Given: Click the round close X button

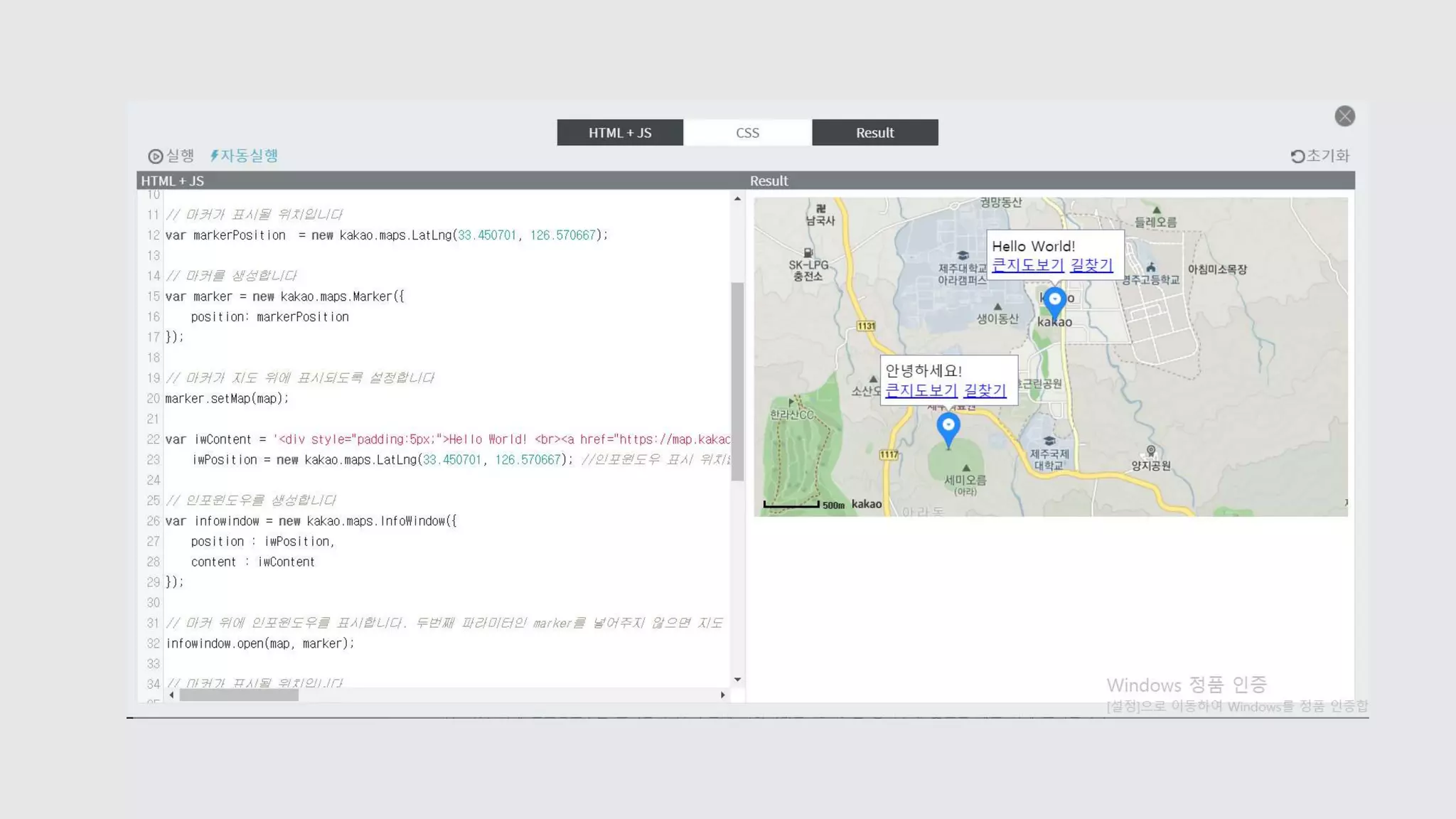Looking at the screenshot, I should [1344, 116].
